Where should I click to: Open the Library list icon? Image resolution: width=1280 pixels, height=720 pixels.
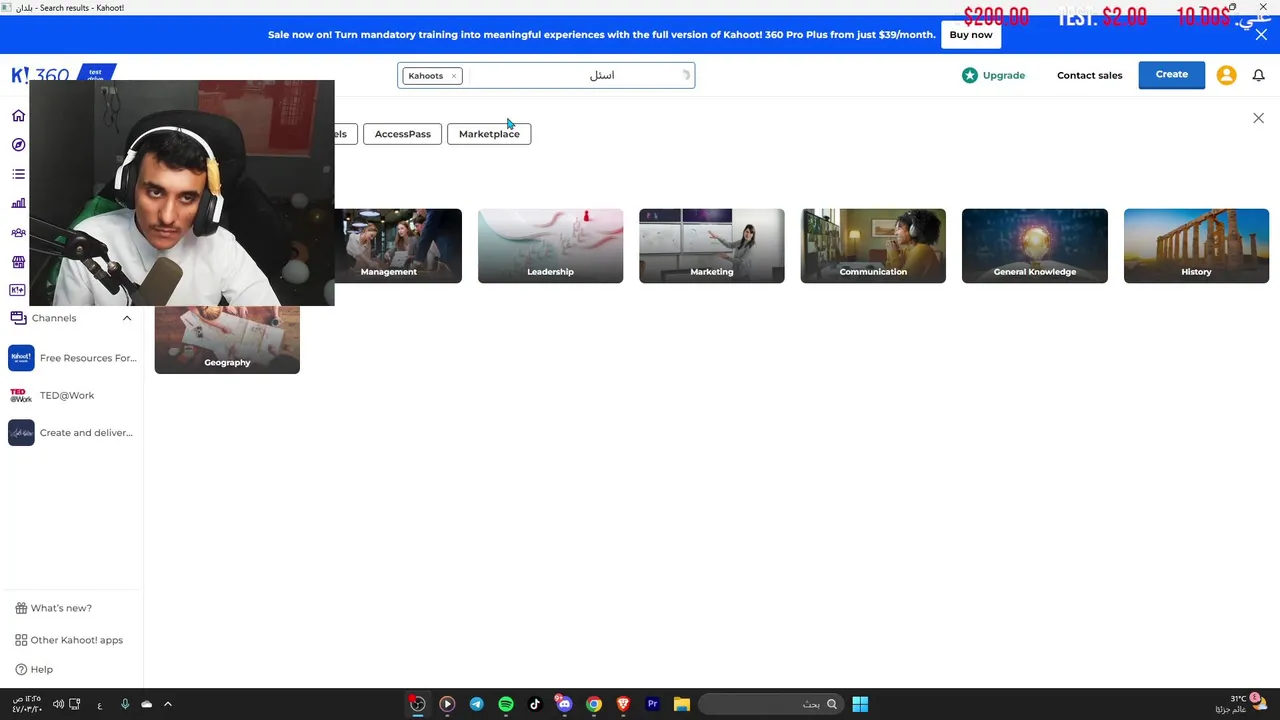pos(18,174)
